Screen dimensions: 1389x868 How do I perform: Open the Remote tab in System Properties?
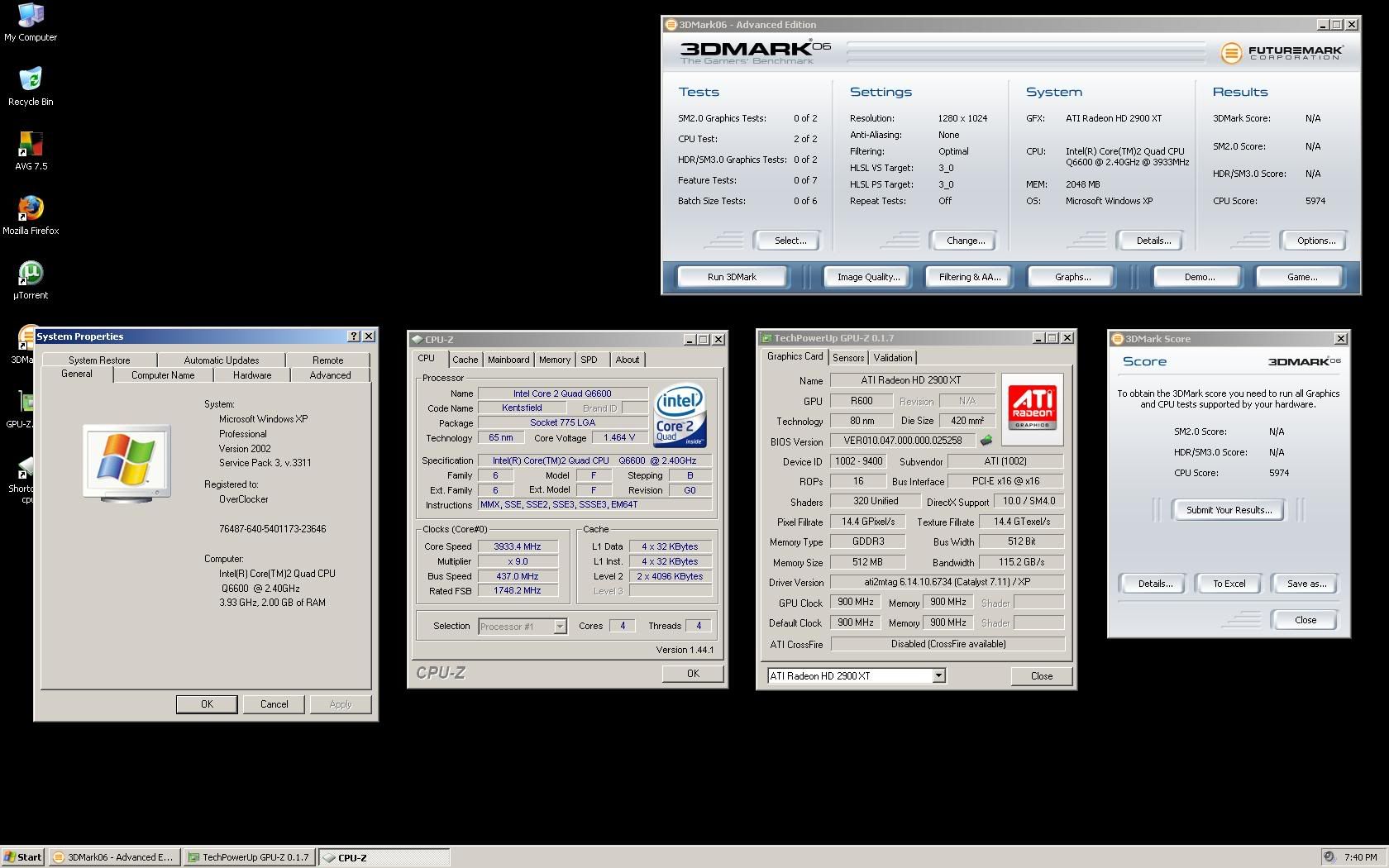328,360
